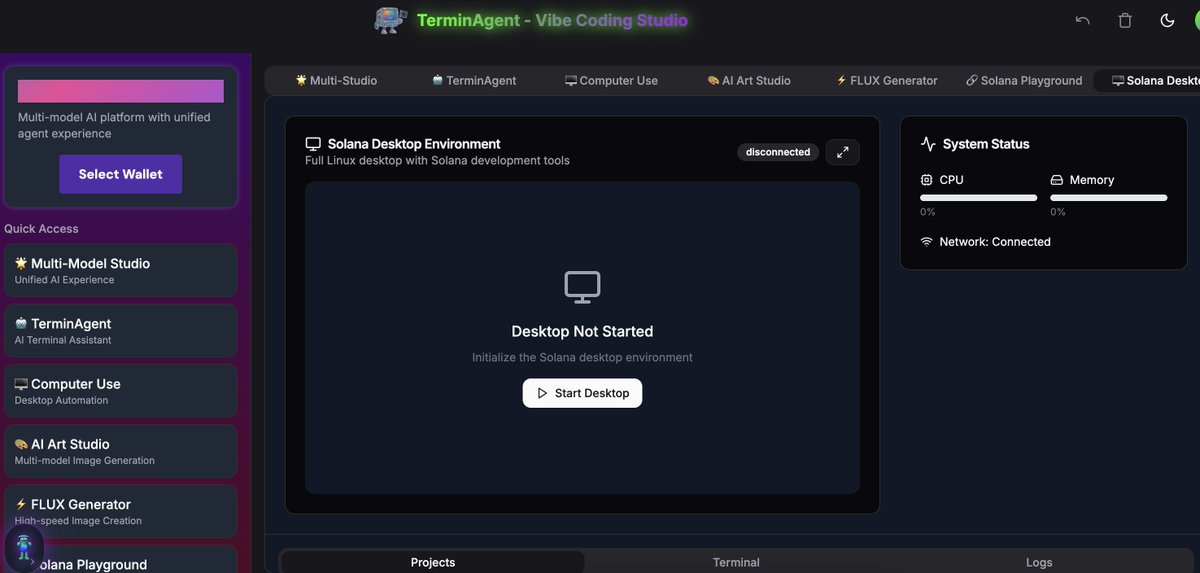This screenshot has height=573, width=1200.
Task: Click the floating robot assistant icon at bottom left
Action: (x=24, y=547)
